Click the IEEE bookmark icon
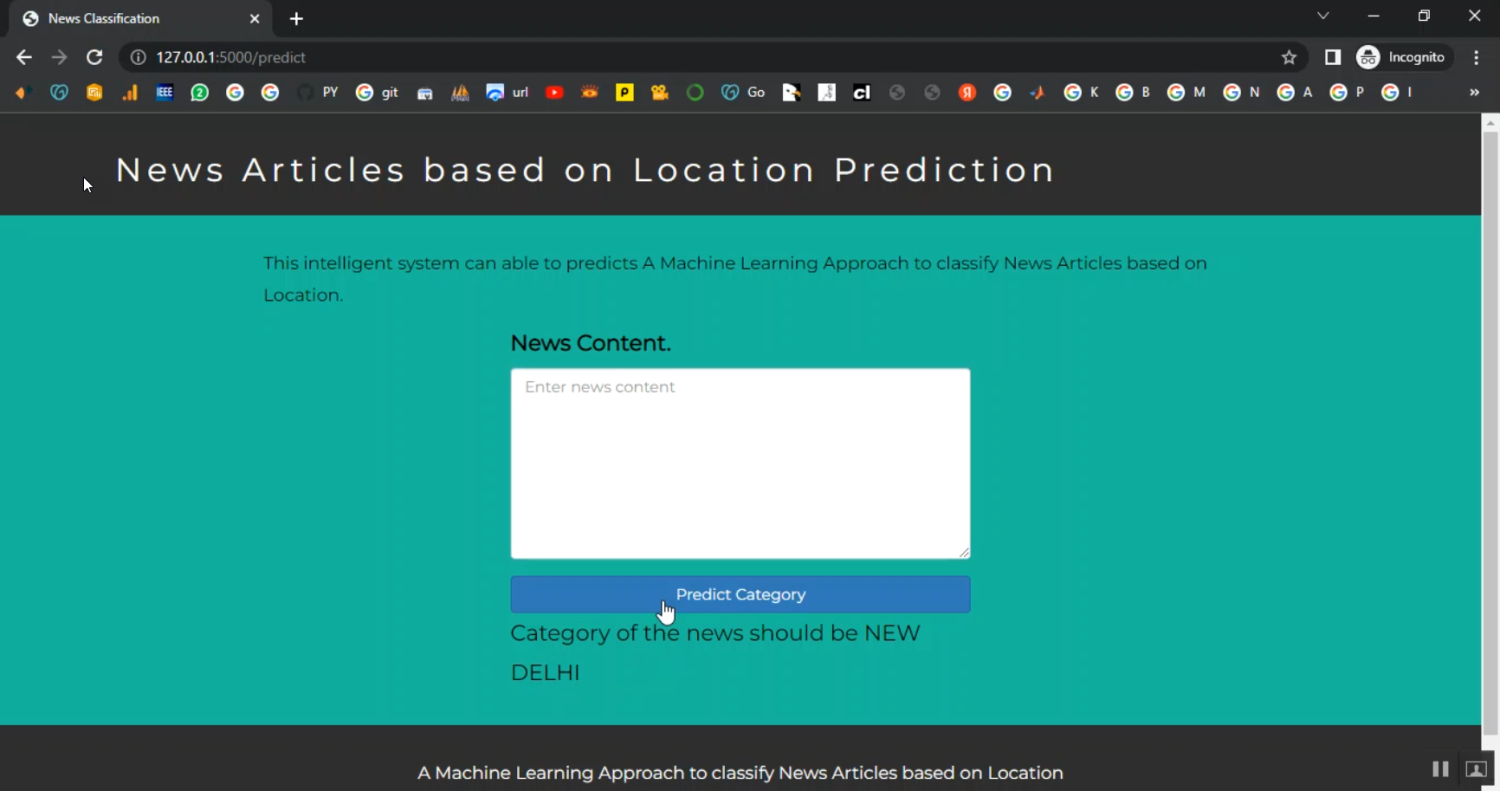 164,92
